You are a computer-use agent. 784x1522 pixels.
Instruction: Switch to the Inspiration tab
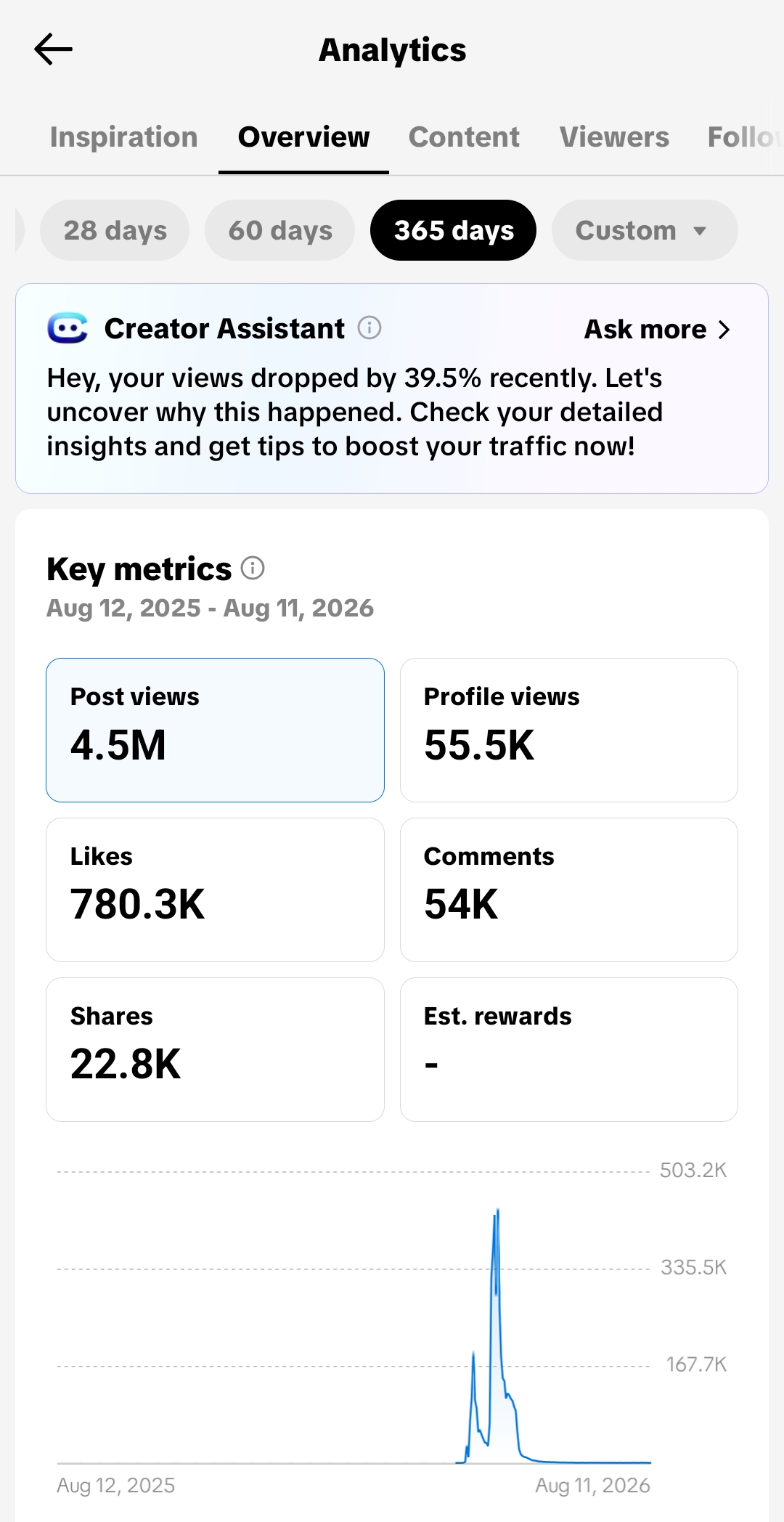123,137
